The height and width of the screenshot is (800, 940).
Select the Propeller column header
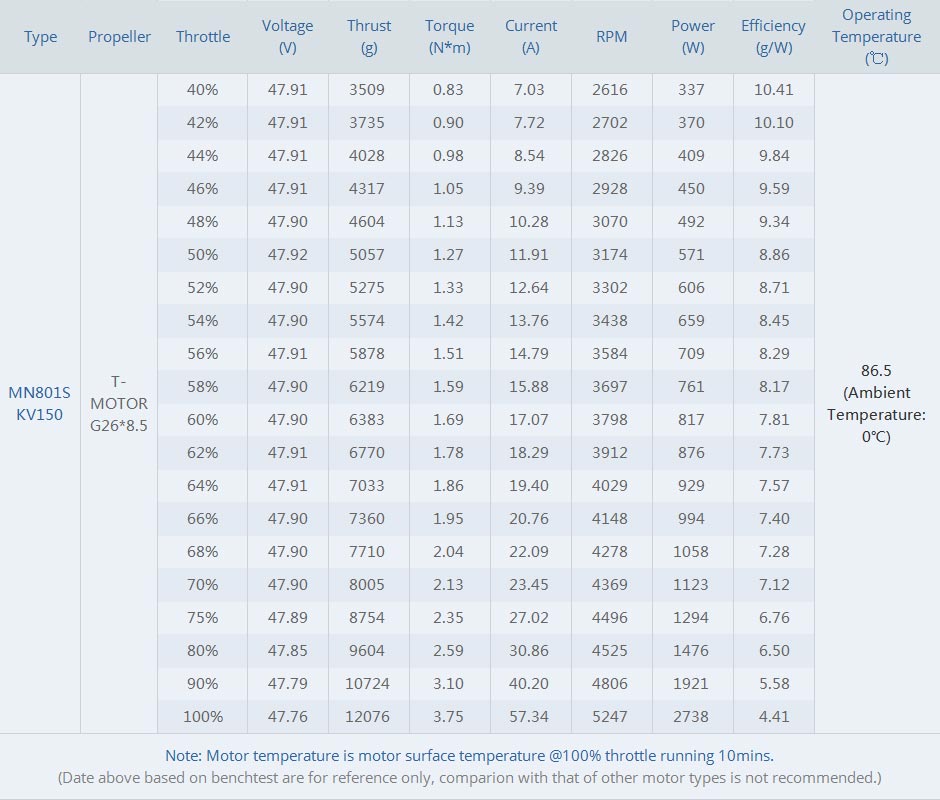(119, 37)
